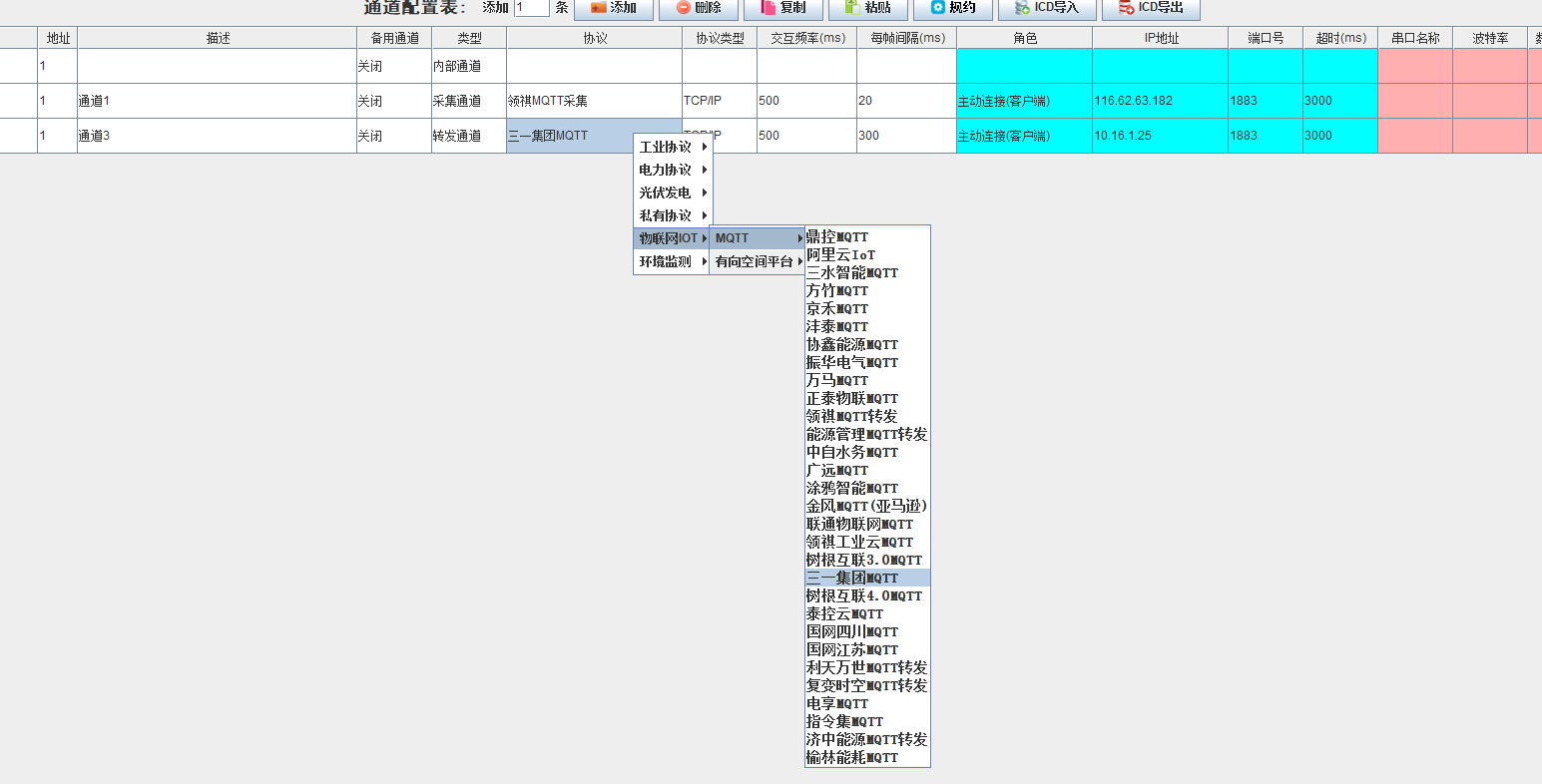Viewport: 1542px width, 784px height.
Task: Click the 通道1 frame interval 20
Action: point(906,101)
